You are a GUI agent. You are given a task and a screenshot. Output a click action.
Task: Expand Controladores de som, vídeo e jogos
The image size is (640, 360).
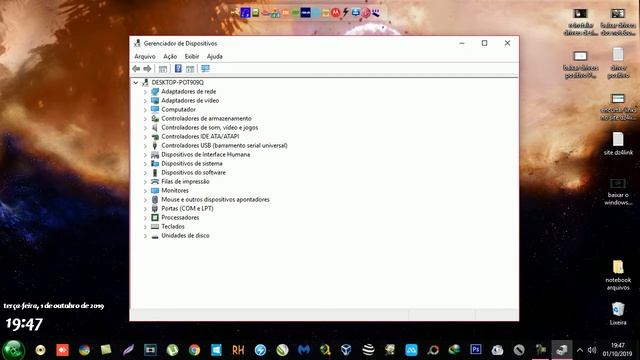click(145, 128)
